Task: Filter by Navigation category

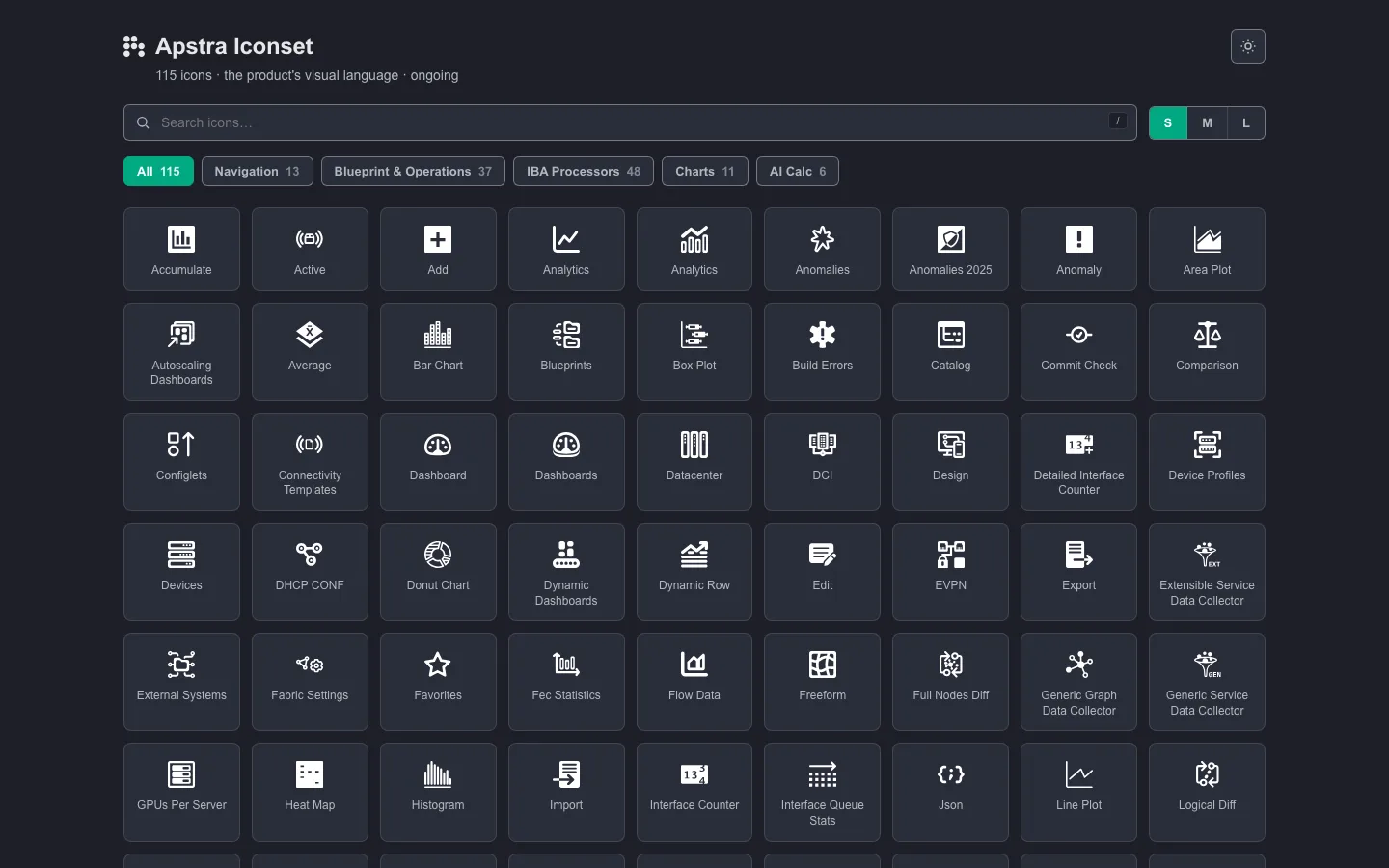Action: tap(257, 171)
